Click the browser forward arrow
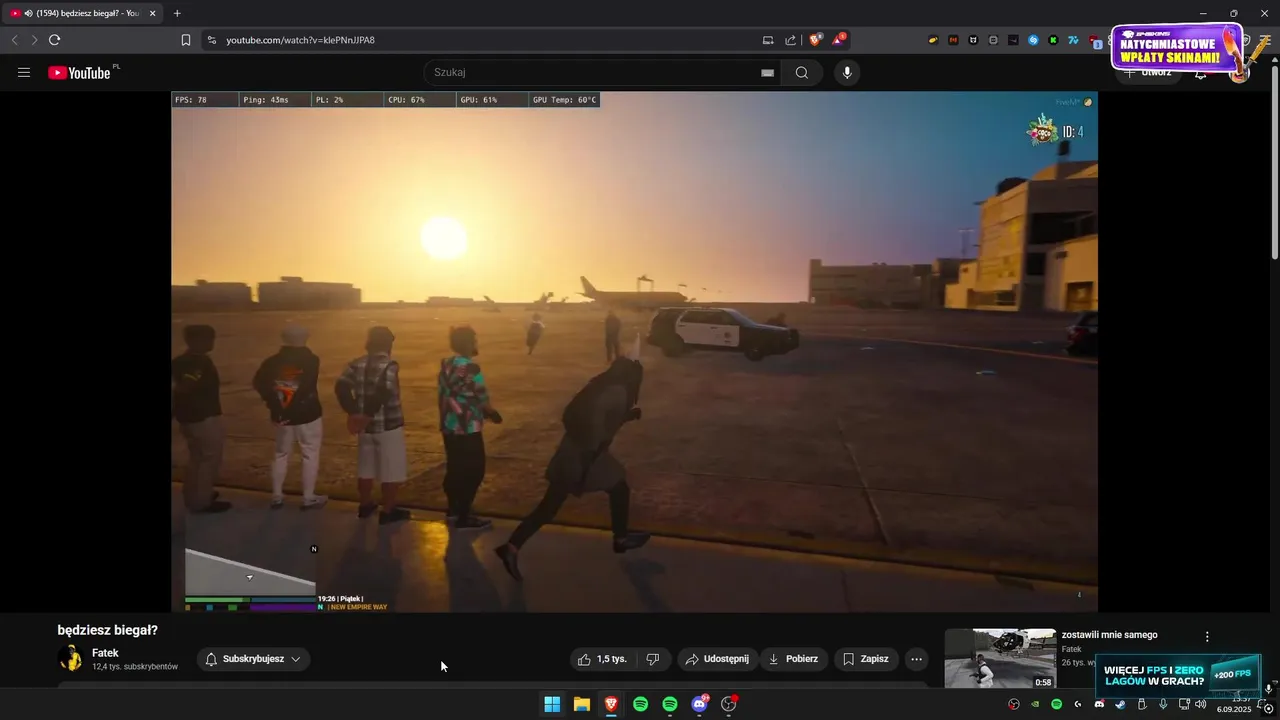 (34, 40)
